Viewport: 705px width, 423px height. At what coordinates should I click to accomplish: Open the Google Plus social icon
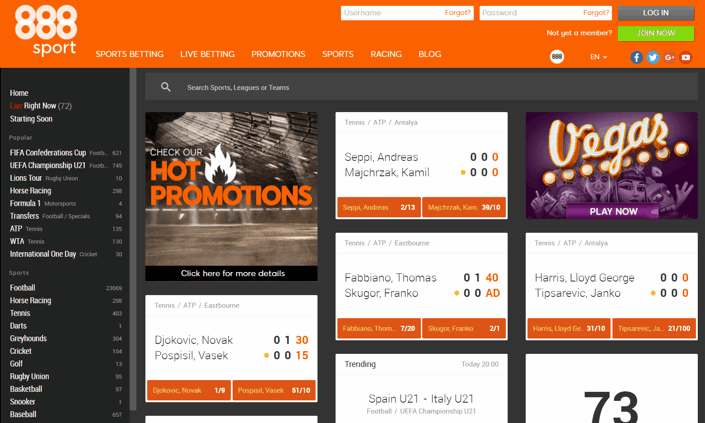(669, 57)
